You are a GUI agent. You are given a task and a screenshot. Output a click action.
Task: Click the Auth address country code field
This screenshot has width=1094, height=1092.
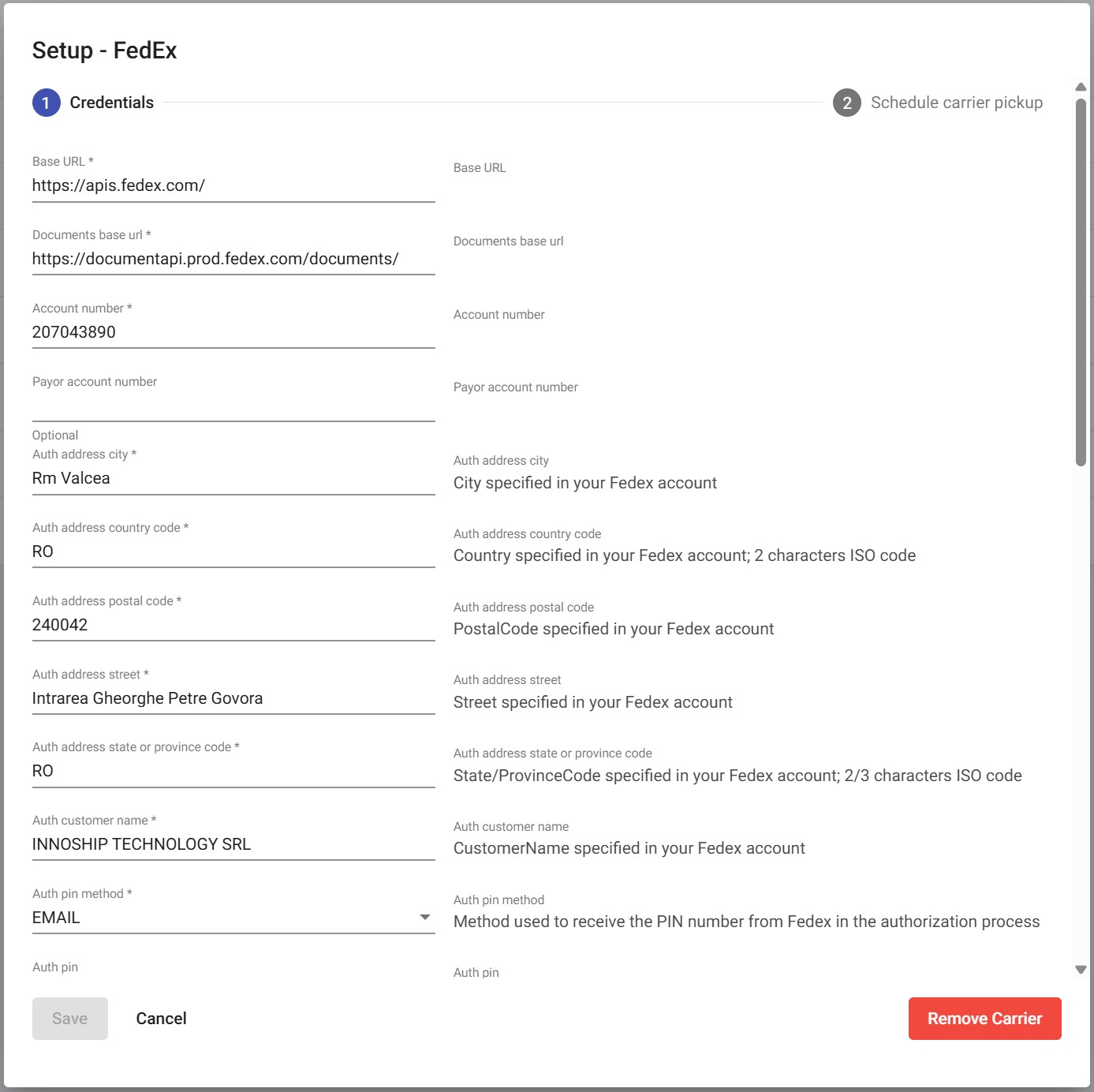click(x=233, y=552)
